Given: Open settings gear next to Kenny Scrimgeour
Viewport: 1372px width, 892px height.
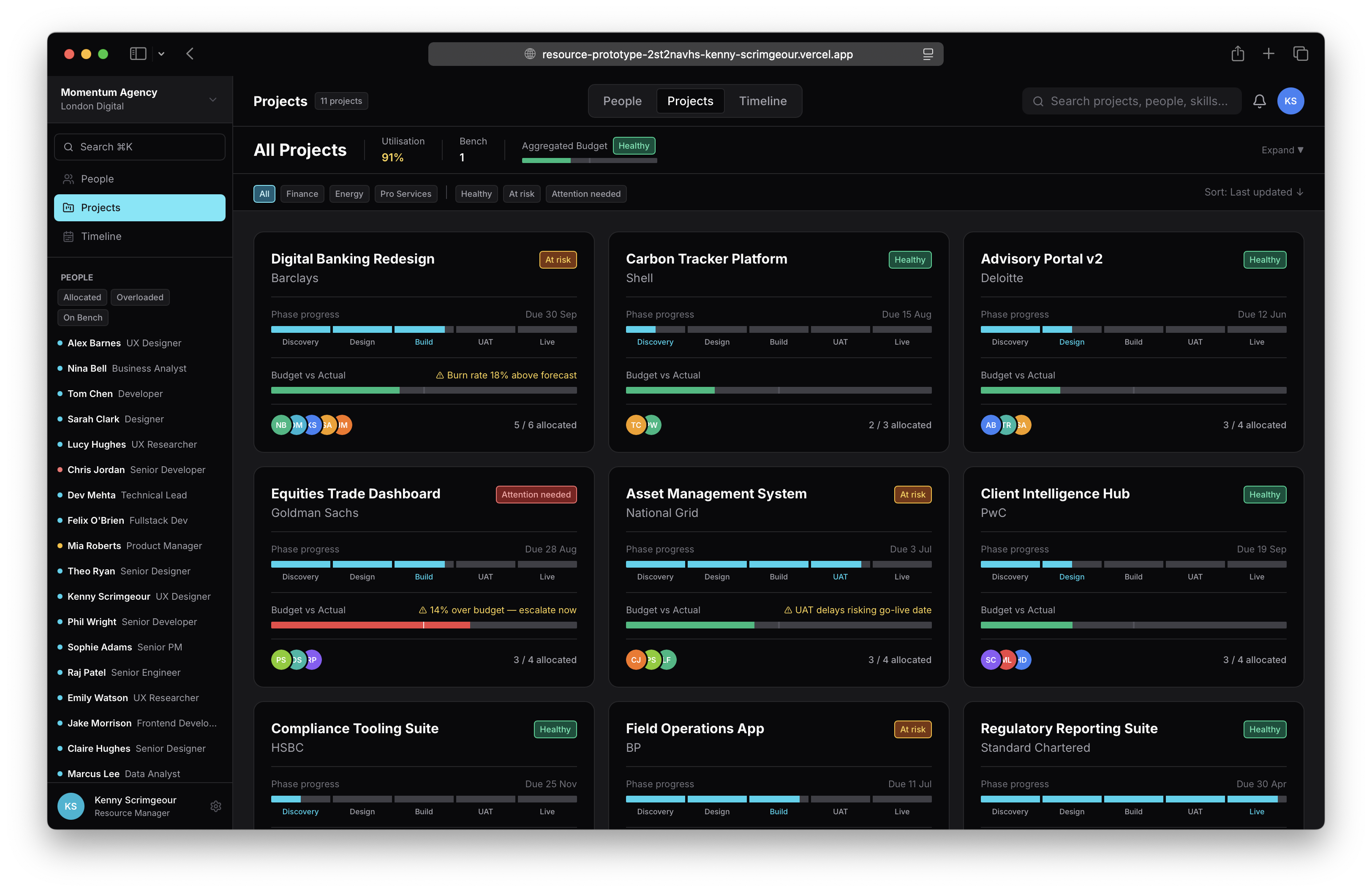Looking at the screenshot, I should [x=215, y=805].
